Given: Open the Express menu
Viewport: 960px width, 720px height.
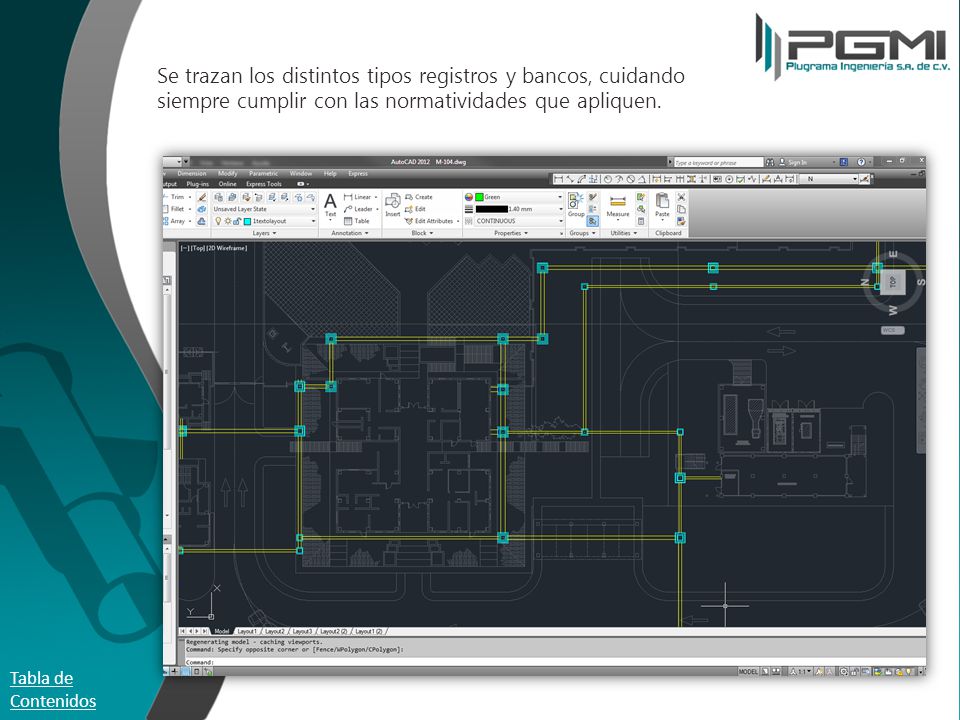Looking at the screenshot, I should coord(358,173).
